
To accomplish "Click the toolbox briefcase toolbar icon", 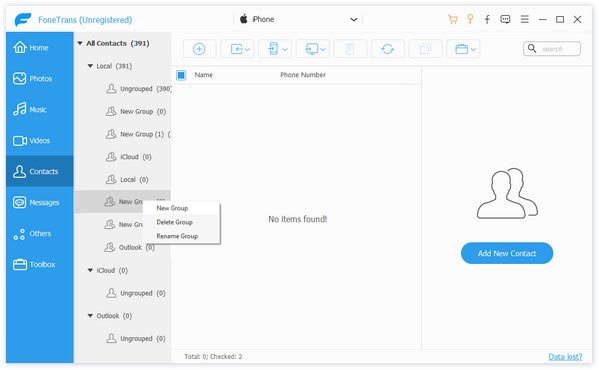I will coord(461,49).
